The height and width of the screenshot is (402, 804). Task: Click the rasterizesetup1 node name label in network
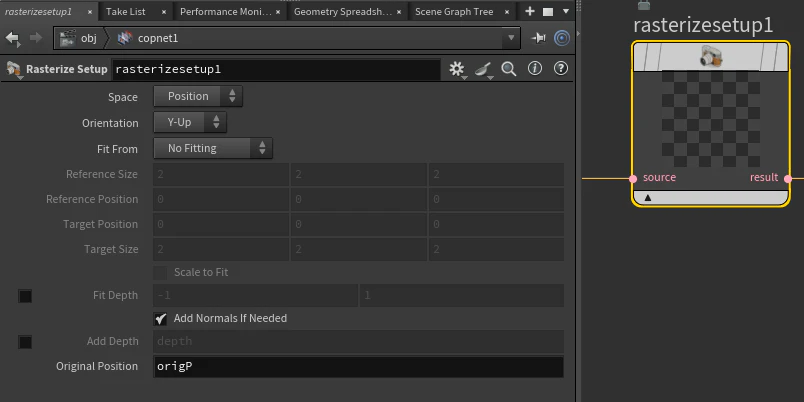(703, 25)
